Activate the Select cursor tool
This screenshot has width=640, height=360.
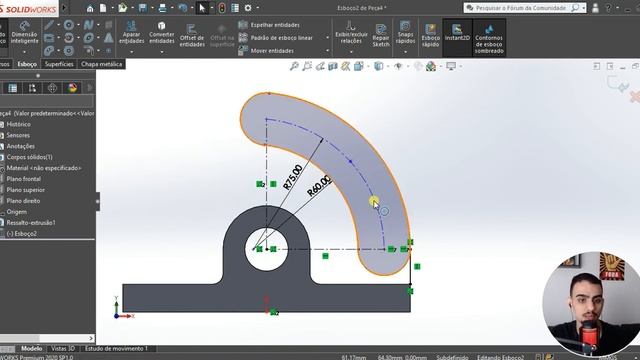[202, 8]
